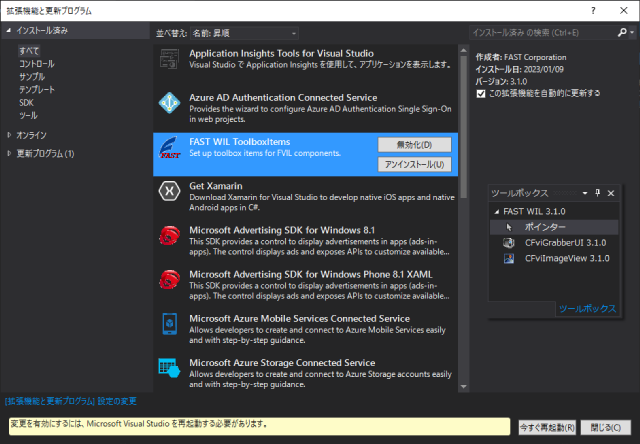Select Microsoft Azure Mobile Services Connected Service title
The image size is (640, 444).
(299, 318)
